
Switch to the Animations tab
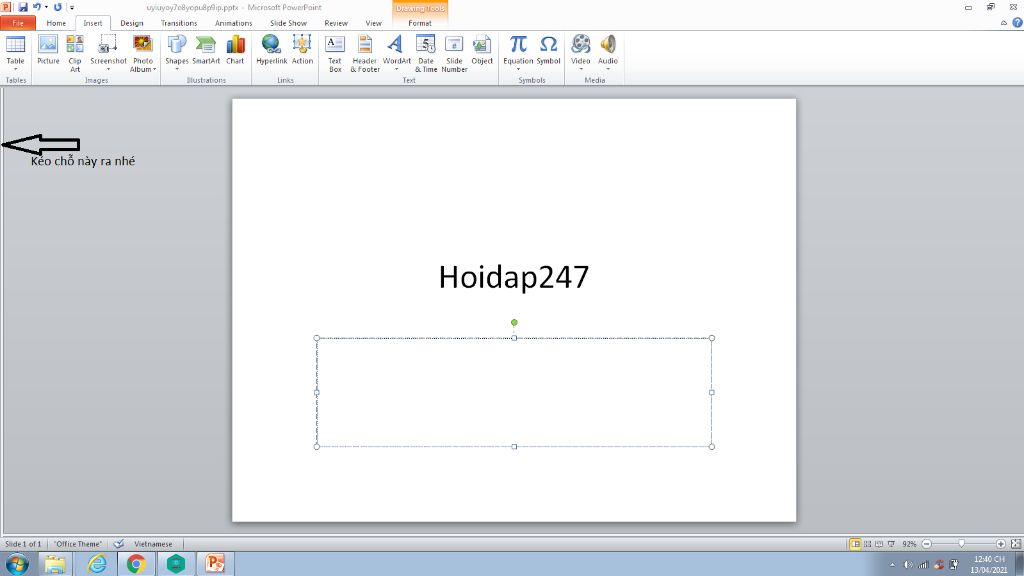point(233,23)
